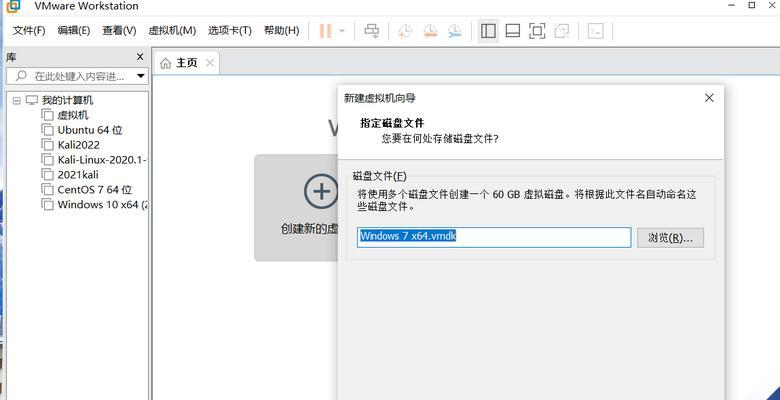Toggle the library sidebar view icon
The height and width of the screenshot is (400, 780).
(488, 31)
